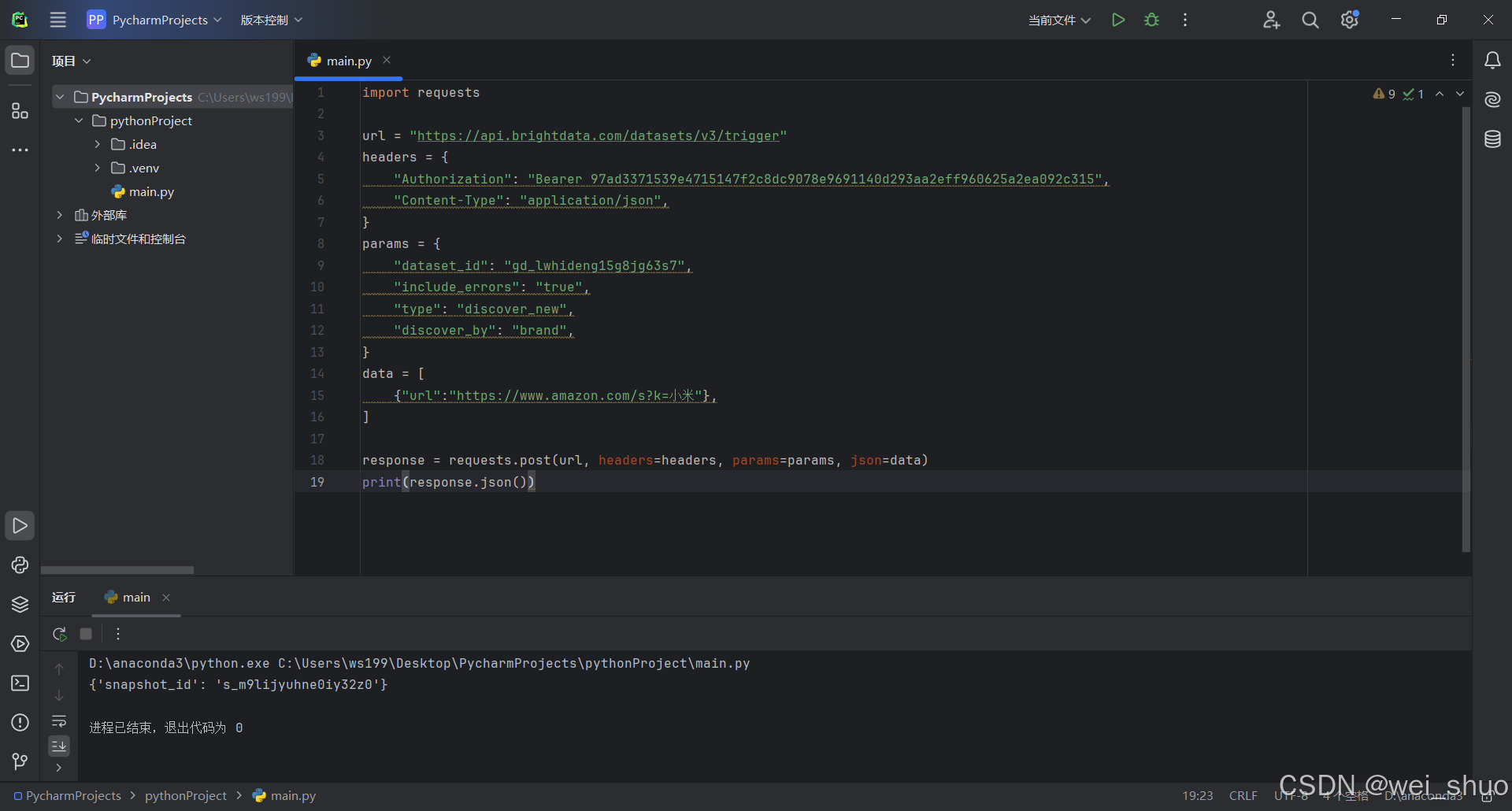Collapse PycharmProjects root folder
This screenshot has width=1512, height=811.
60,97
